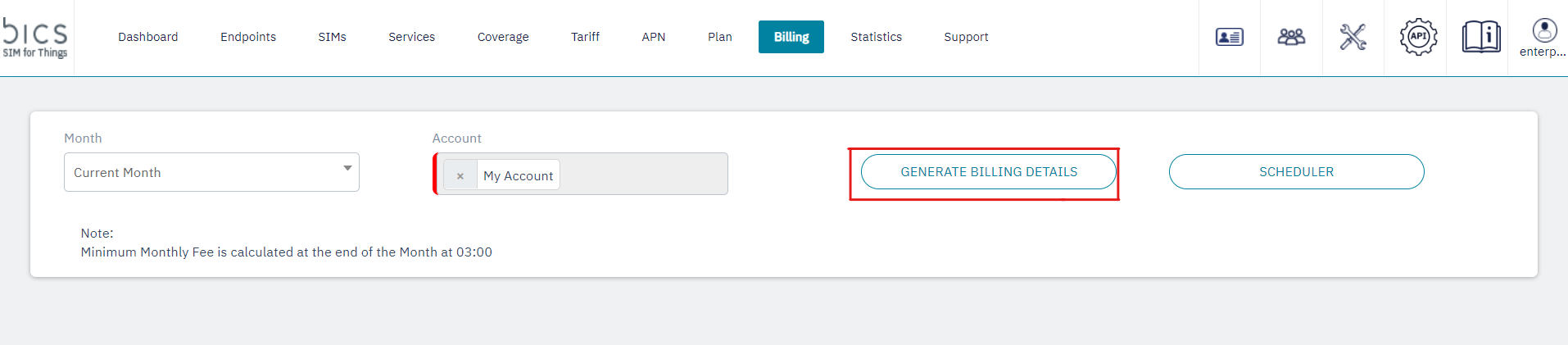The image size is (1568, 345).
Task: Expand the Current Month dropdown
Action: (211, 172)
